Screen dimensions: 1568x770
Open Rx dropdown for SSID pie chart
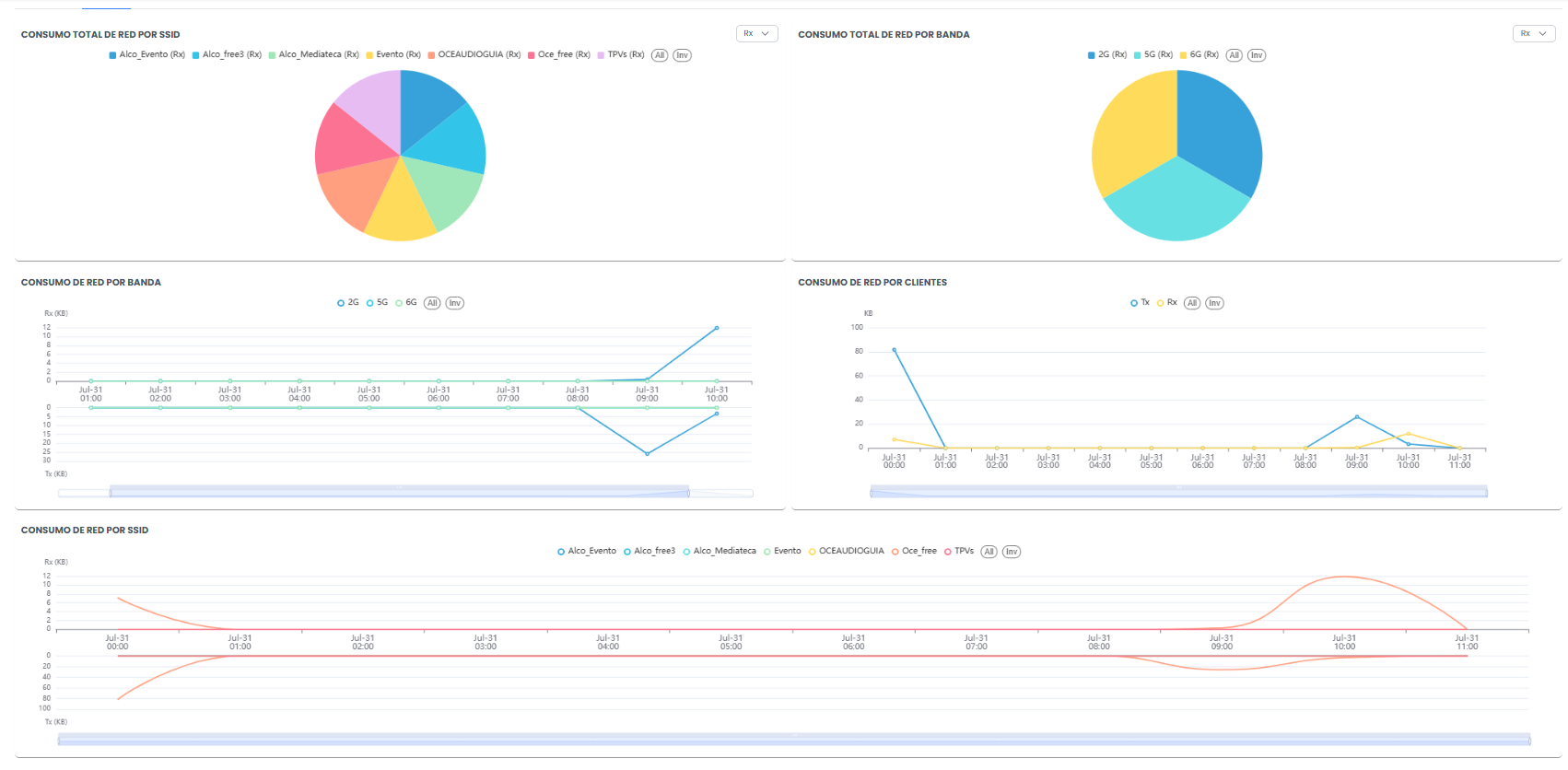tap(756, 34)
